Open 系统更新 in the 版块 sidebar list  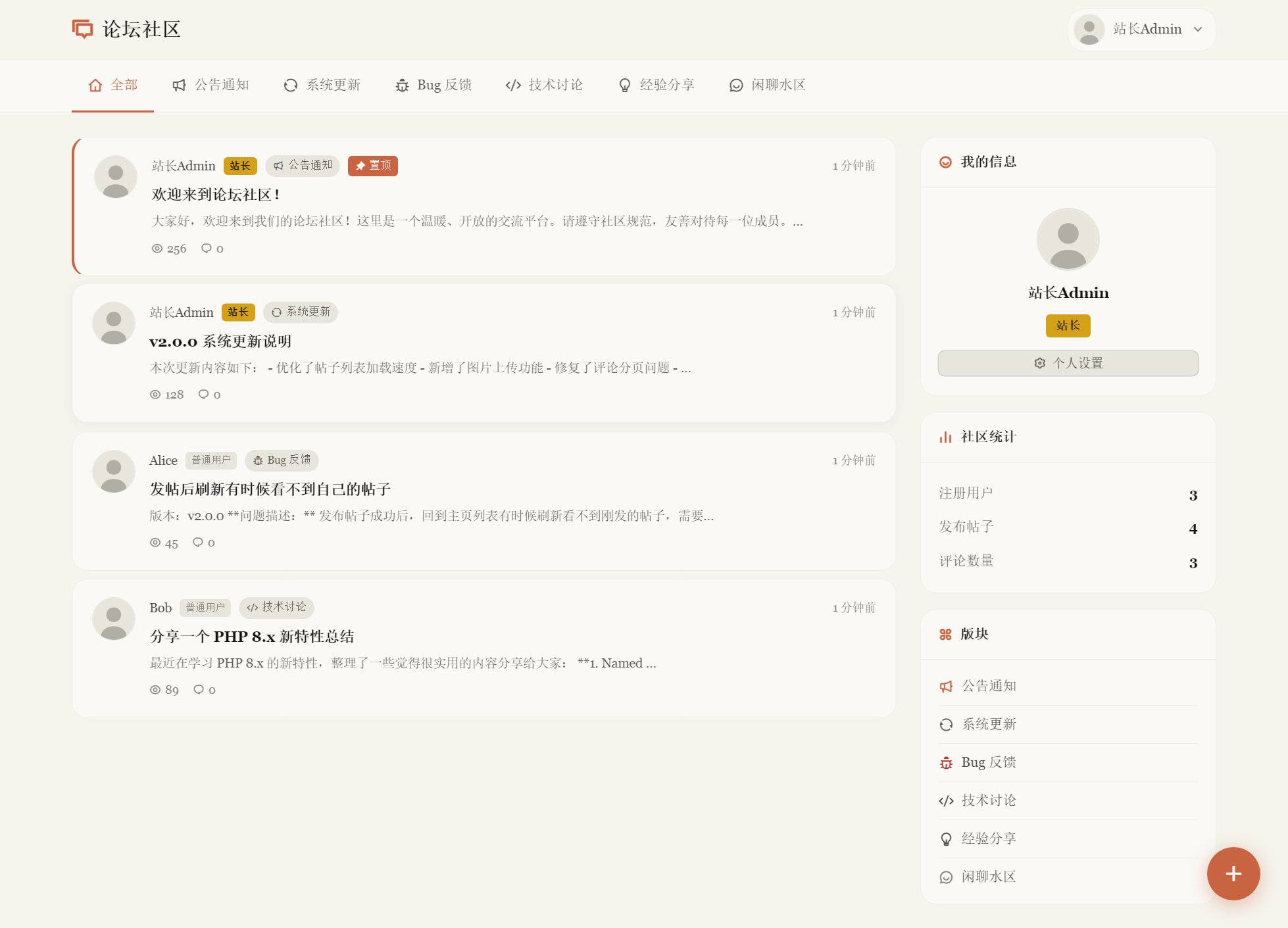click(1068, 725)
